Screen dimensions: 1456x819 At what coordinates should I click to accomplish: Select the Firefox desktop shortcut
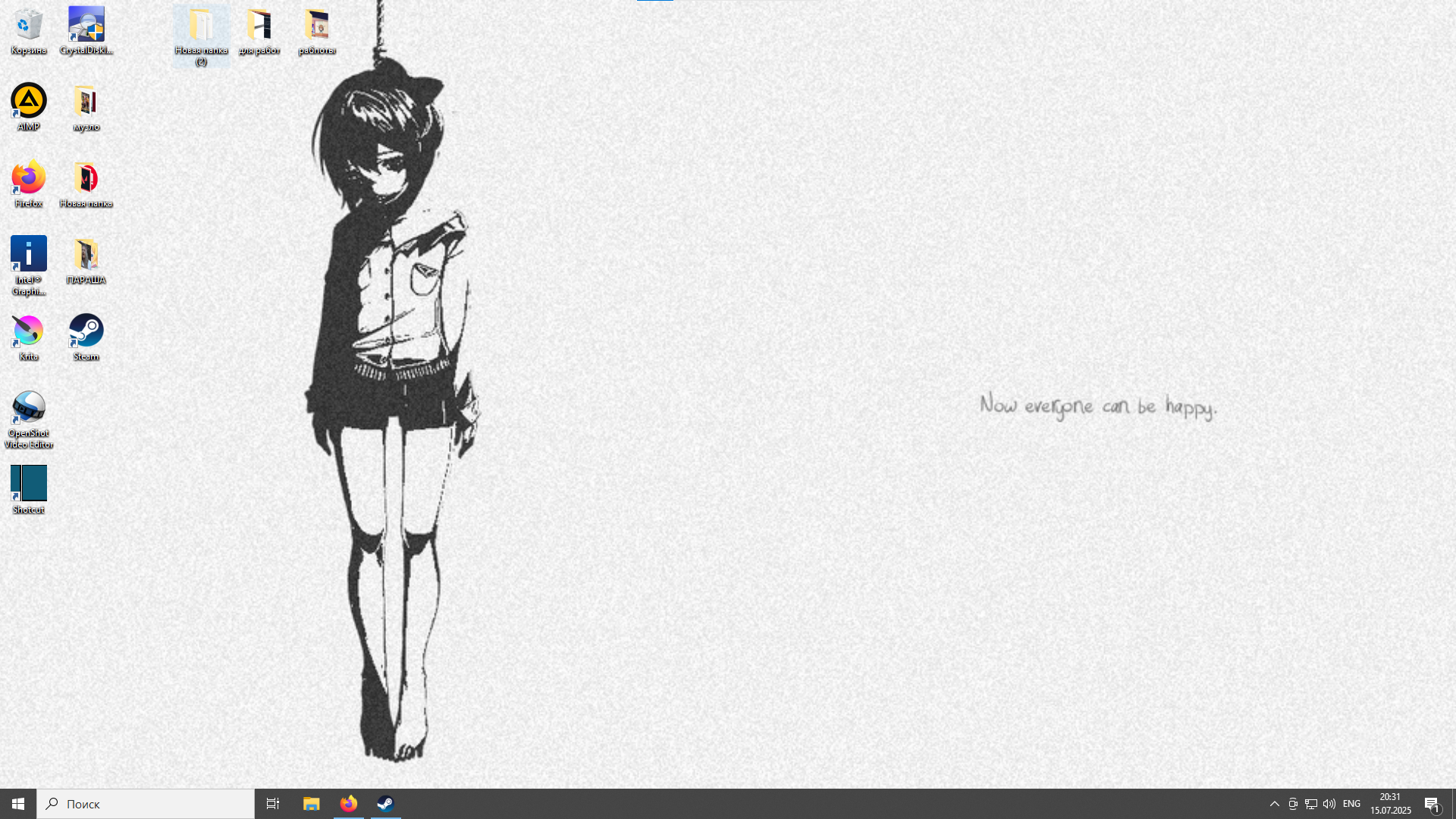click(x=29, y=184)
